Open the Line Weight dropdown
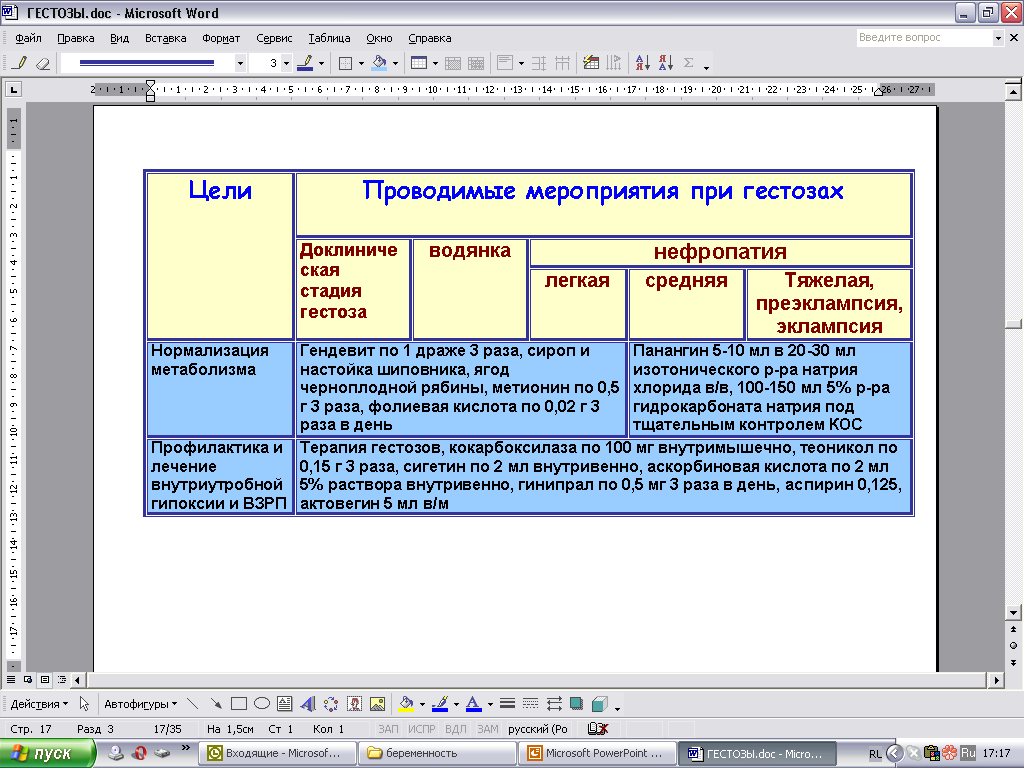Image resolution: width=1024 pixels, height=768 pixels. tap(286, 63)
